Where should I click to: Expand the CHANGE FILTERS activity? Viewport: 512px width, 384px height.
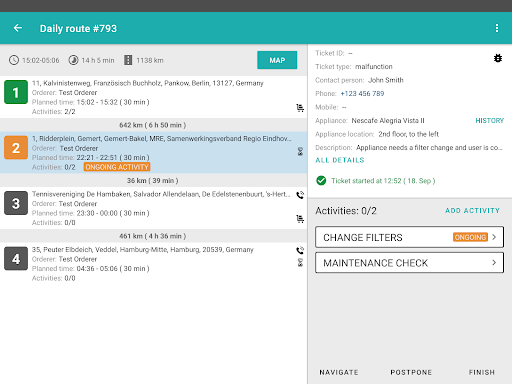[409, 237]
